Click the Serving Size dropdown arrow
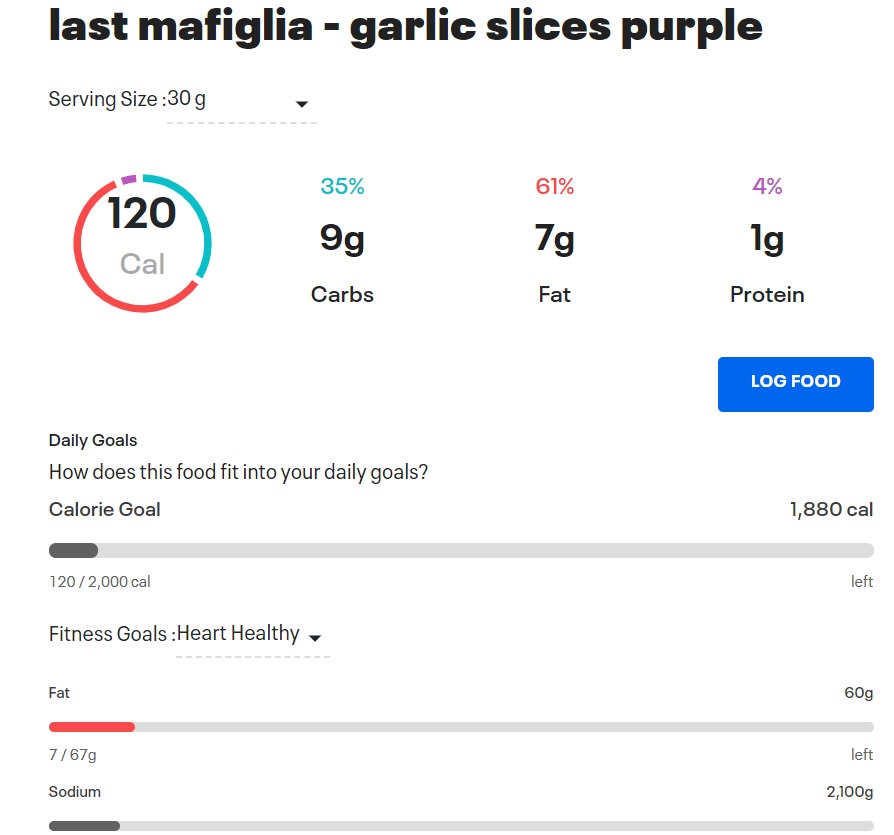Viewport: 894px width, 835px height. tap(301, 104)
